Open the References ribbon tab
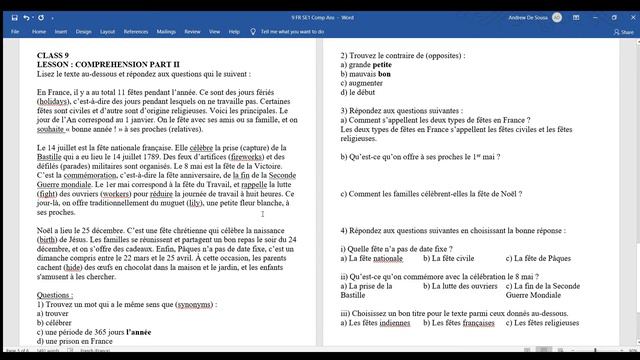Viewport: 640px width, 360px height. tap(136, 31)
